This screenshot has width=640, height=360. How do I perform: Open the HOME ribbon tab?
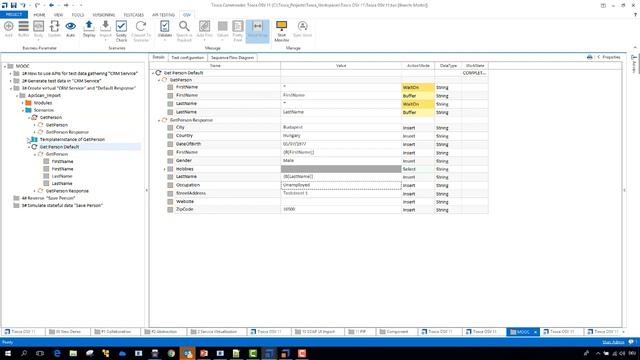point(39,15)
